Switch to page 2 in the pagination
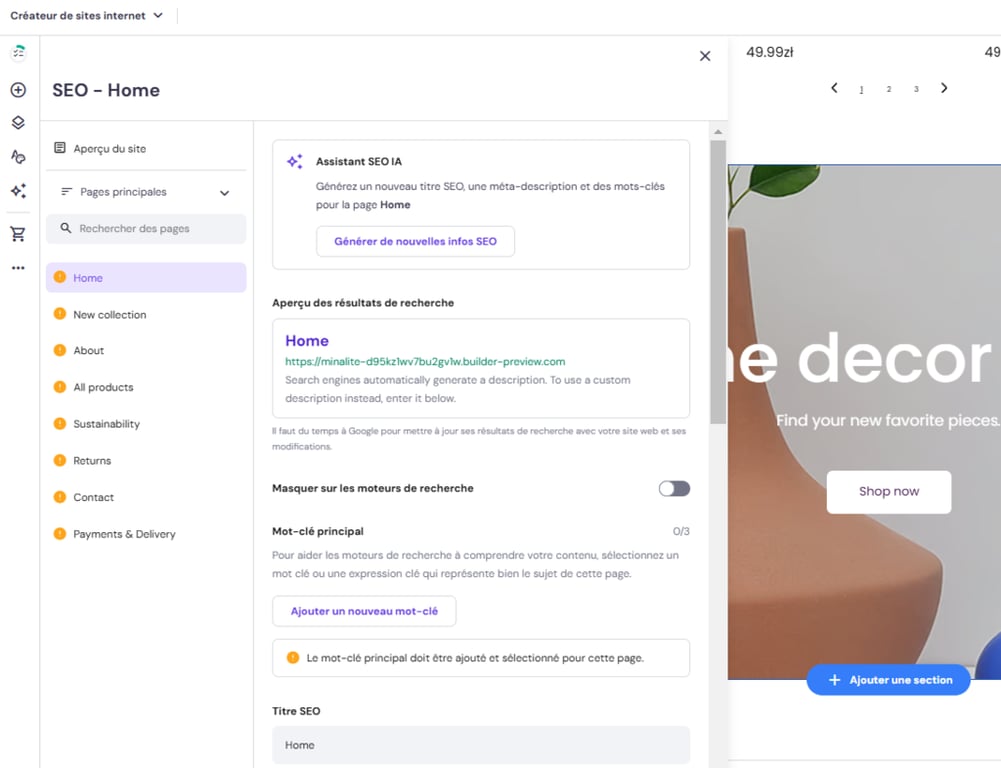This screenshot has width=1001, height=768. pos(888,88)
